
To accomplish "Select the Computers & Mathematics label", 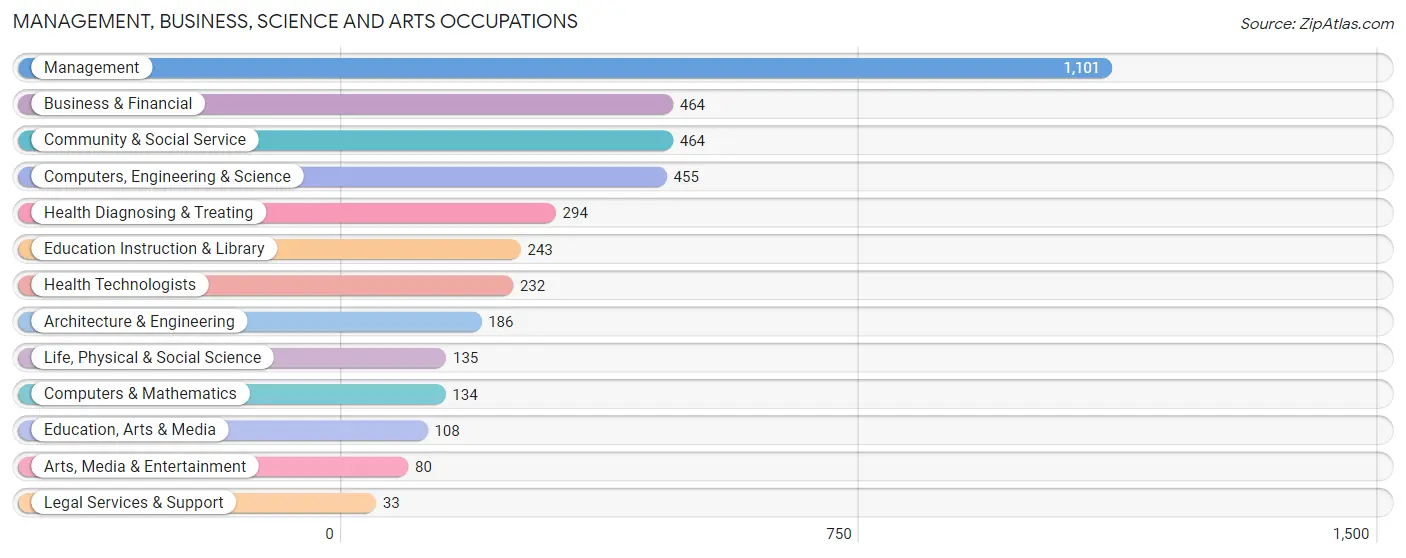I will (x=140, y=394).
